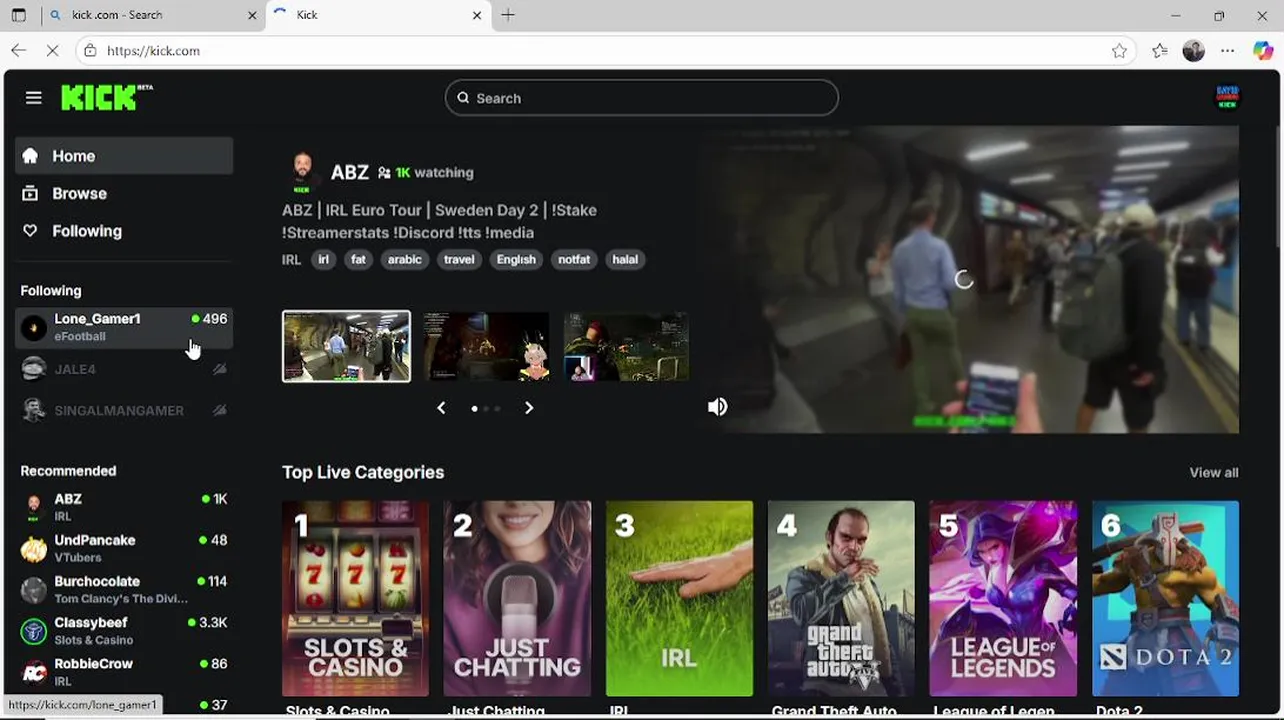Open browser settings ellipsis menu
Screen dimensions: 1284x720
coord(1227,51)
